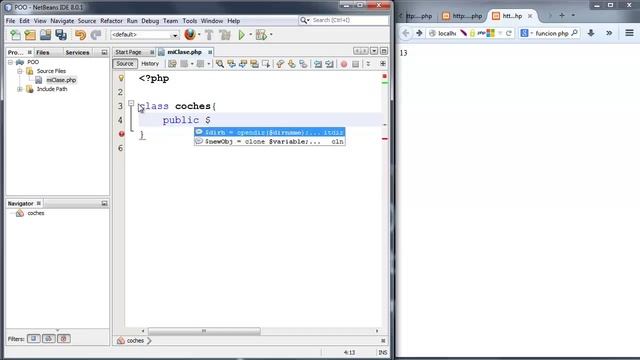This screenshot has height=360, width=640.
Task: Click the Open Project toolbar icon
Action: tap(45, 35)
